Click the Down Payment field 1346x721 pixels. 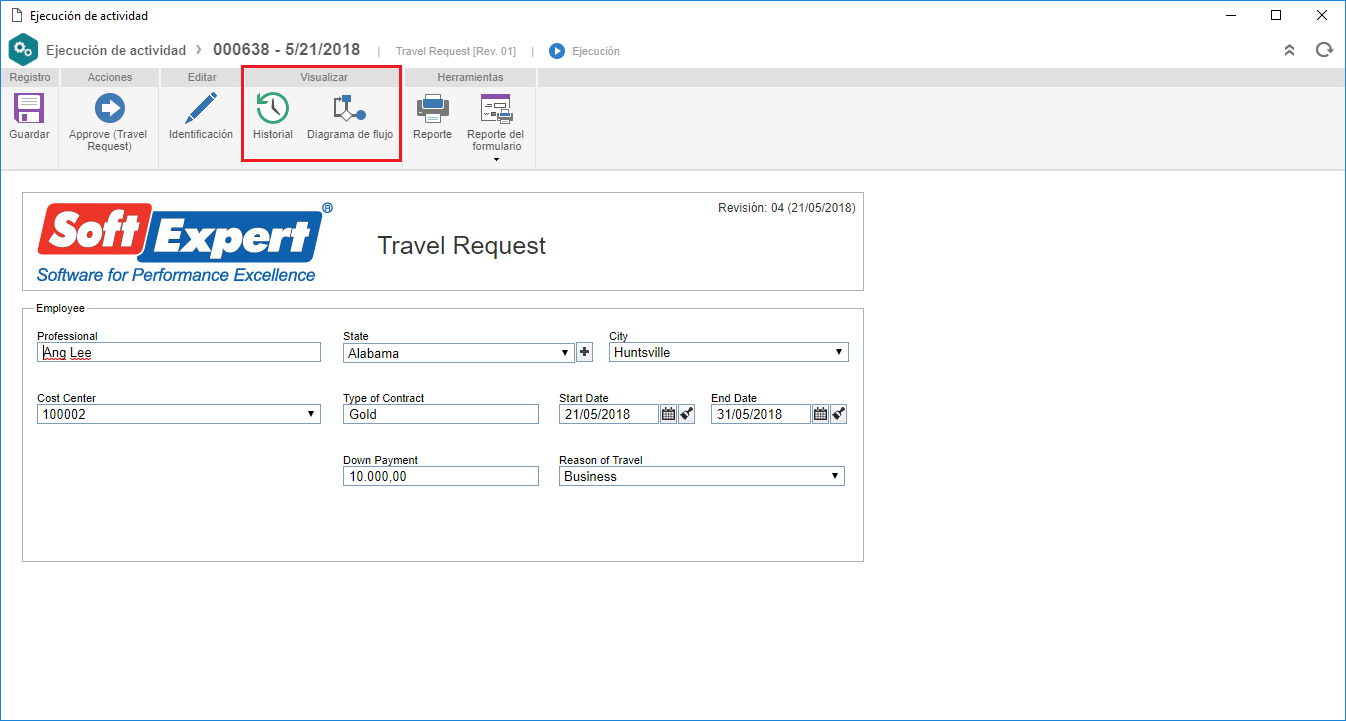click(x=441, y=476)
